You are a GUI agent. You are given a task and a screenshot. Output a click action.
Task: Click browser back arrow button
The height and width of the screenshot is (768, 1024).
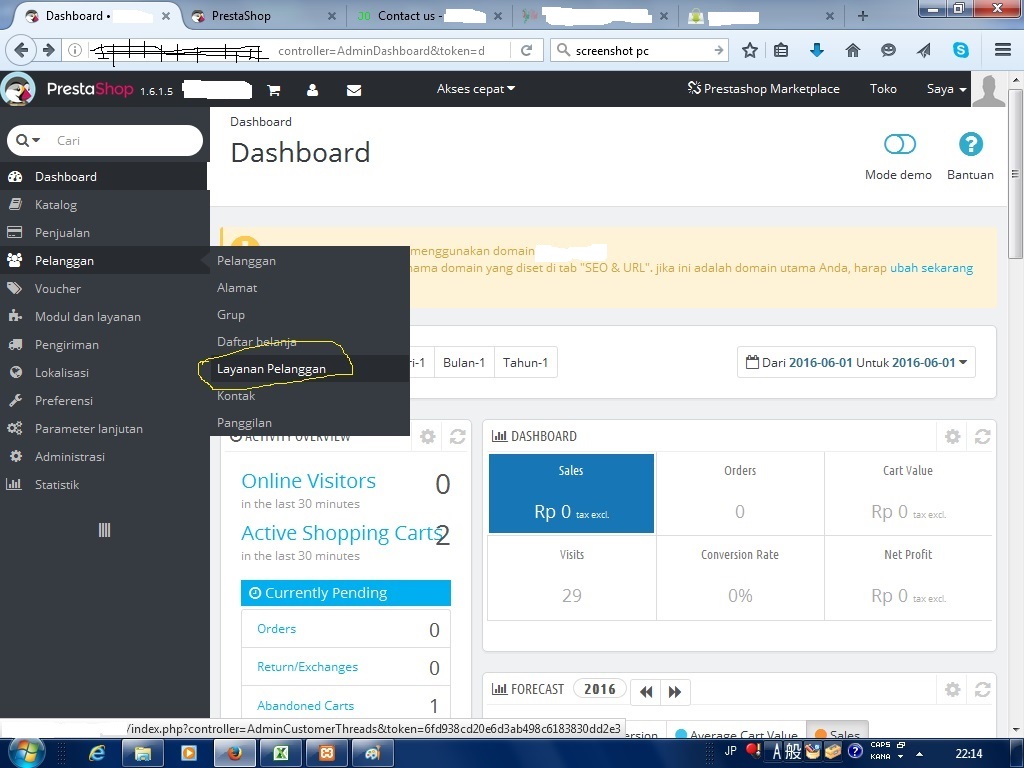click(x=21, y=50)
